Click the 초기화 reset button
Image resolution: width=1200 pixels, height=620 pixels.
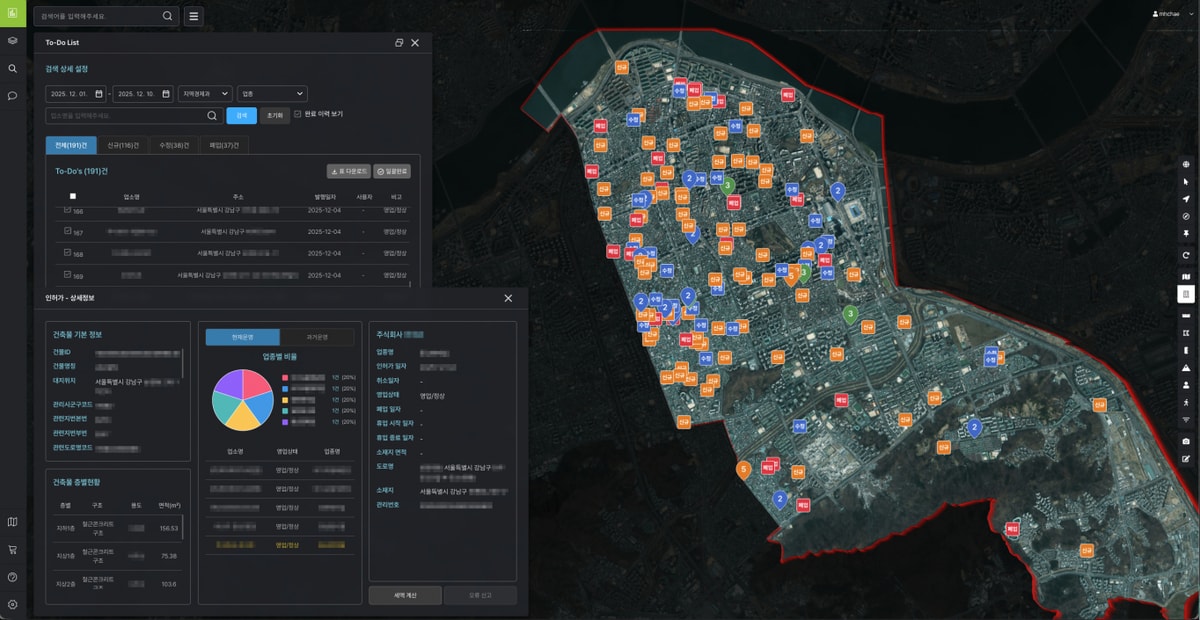click(x=274, y=115)
